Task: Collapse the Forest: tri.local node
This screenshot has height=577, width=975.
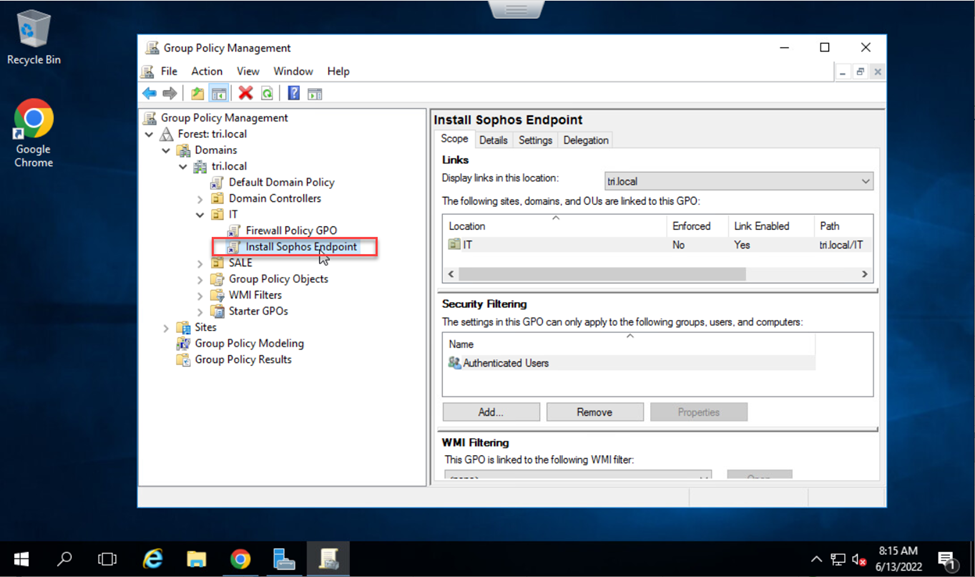Action: 149,134
